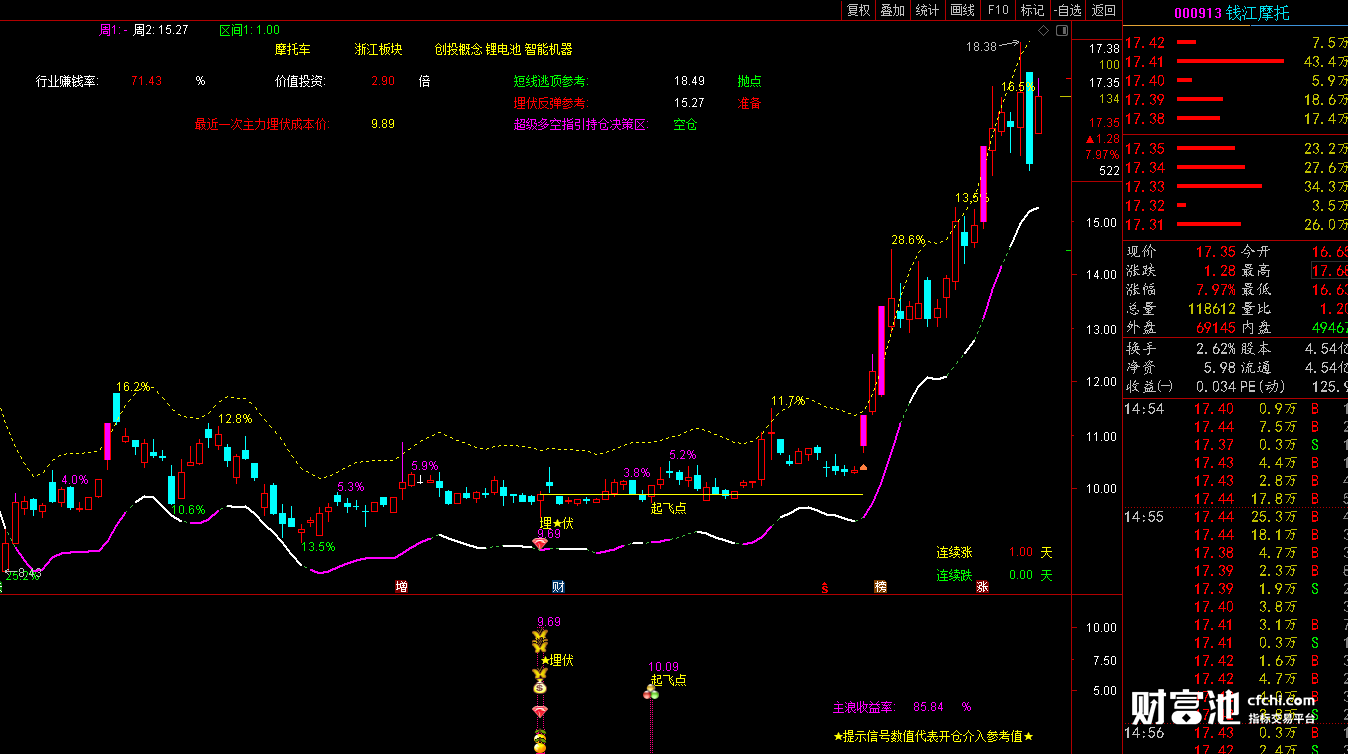Click the 17.42 ask price row
Image resolution: width=1348 pixels, height=754 pixels.
click(1235, 42)
